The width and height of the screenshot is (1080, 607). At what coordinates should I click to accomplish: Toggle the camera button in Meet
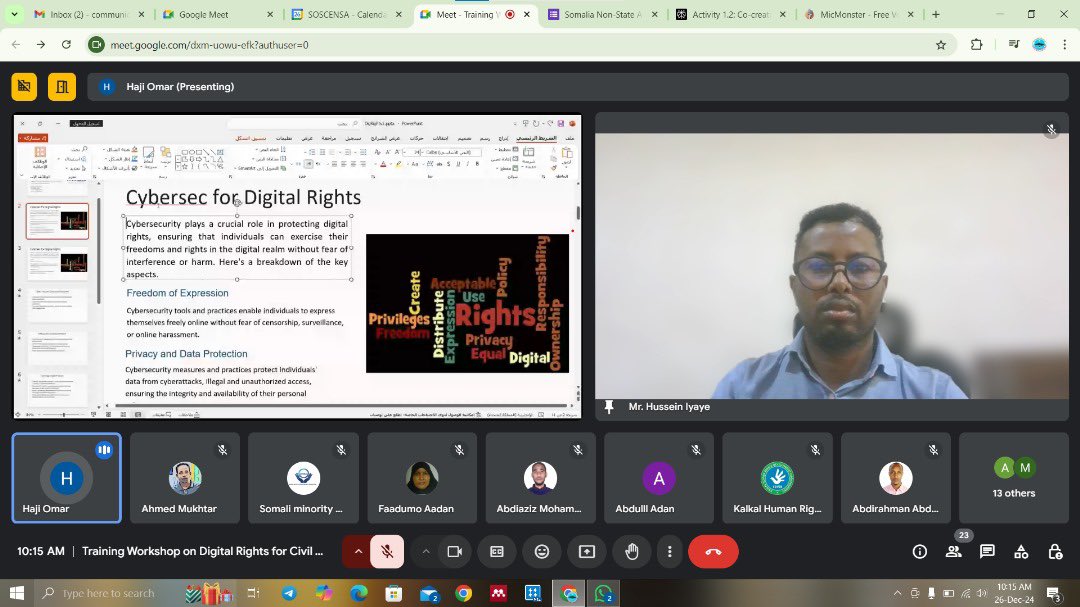tap(455, 551)
